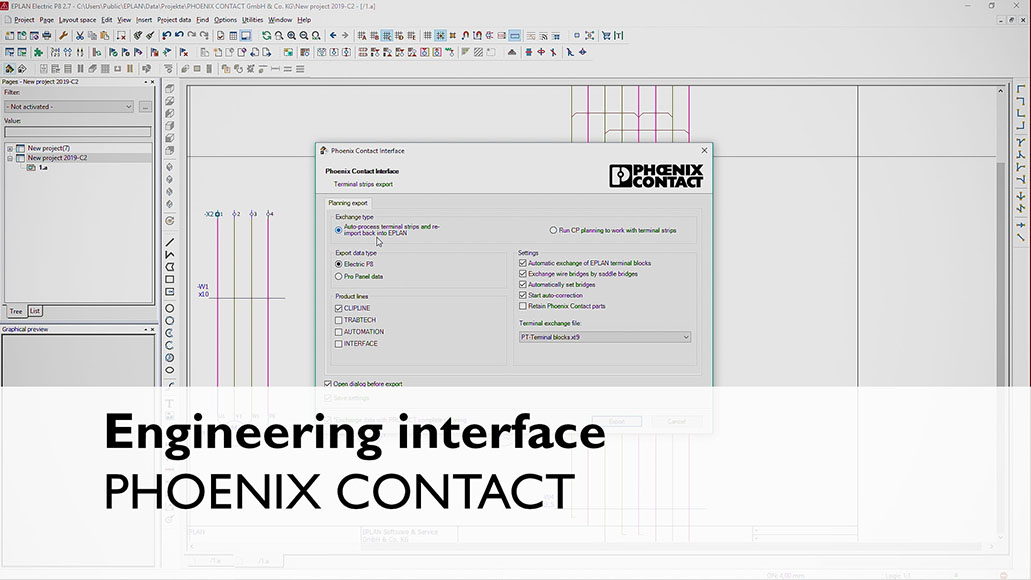The image size is (1031, 580).
Task: Select Run CP planning radio button
Action: pos(553,230)
